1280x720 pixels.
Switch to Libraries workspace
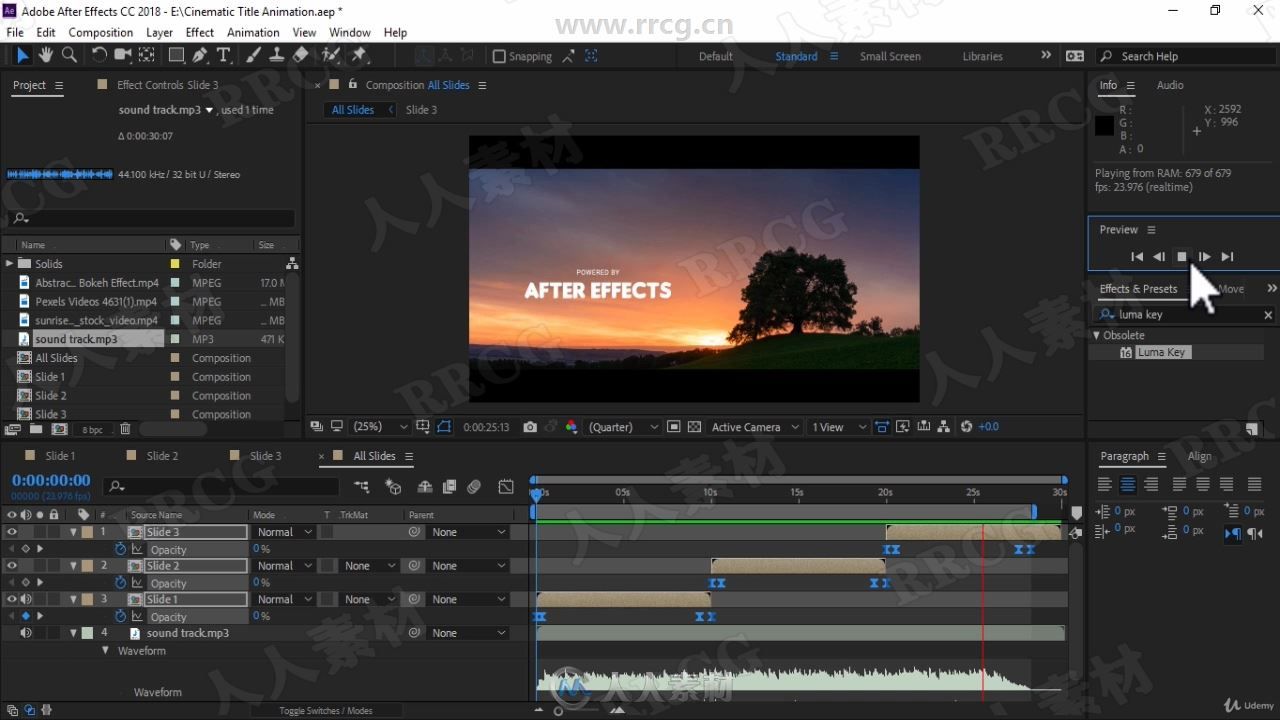pyautogui.click(x=982, y=56)
